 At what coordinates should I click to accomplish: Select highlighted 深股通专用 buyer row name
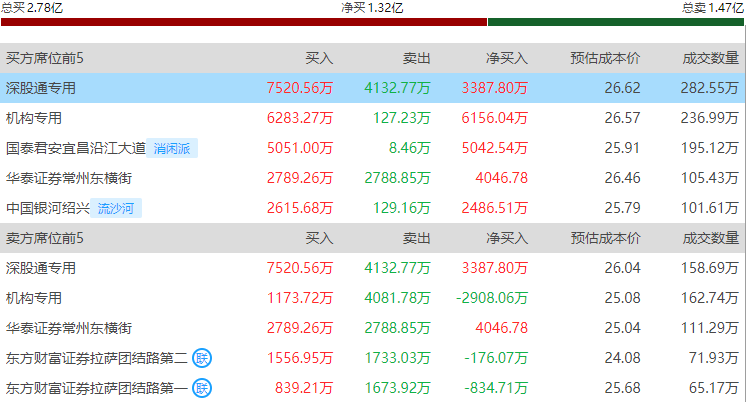pyautogui.click(x=41, y=88)
